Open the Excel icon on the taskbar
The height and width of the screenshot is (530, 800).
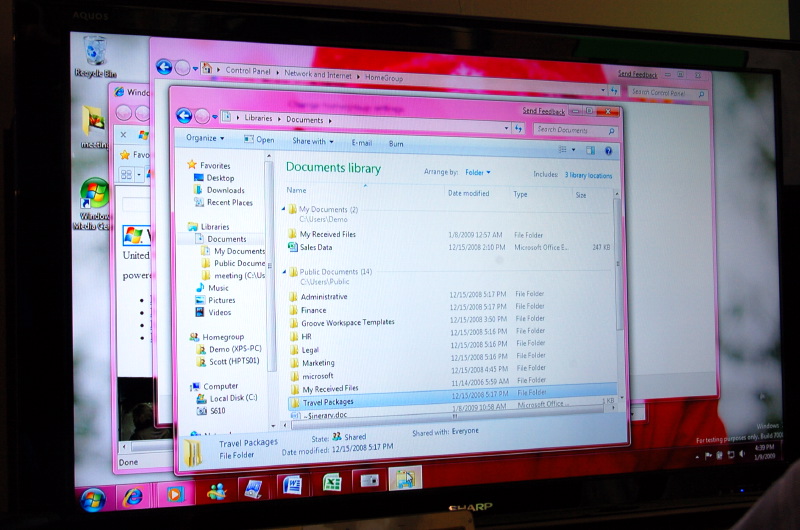tap(332, 484)
